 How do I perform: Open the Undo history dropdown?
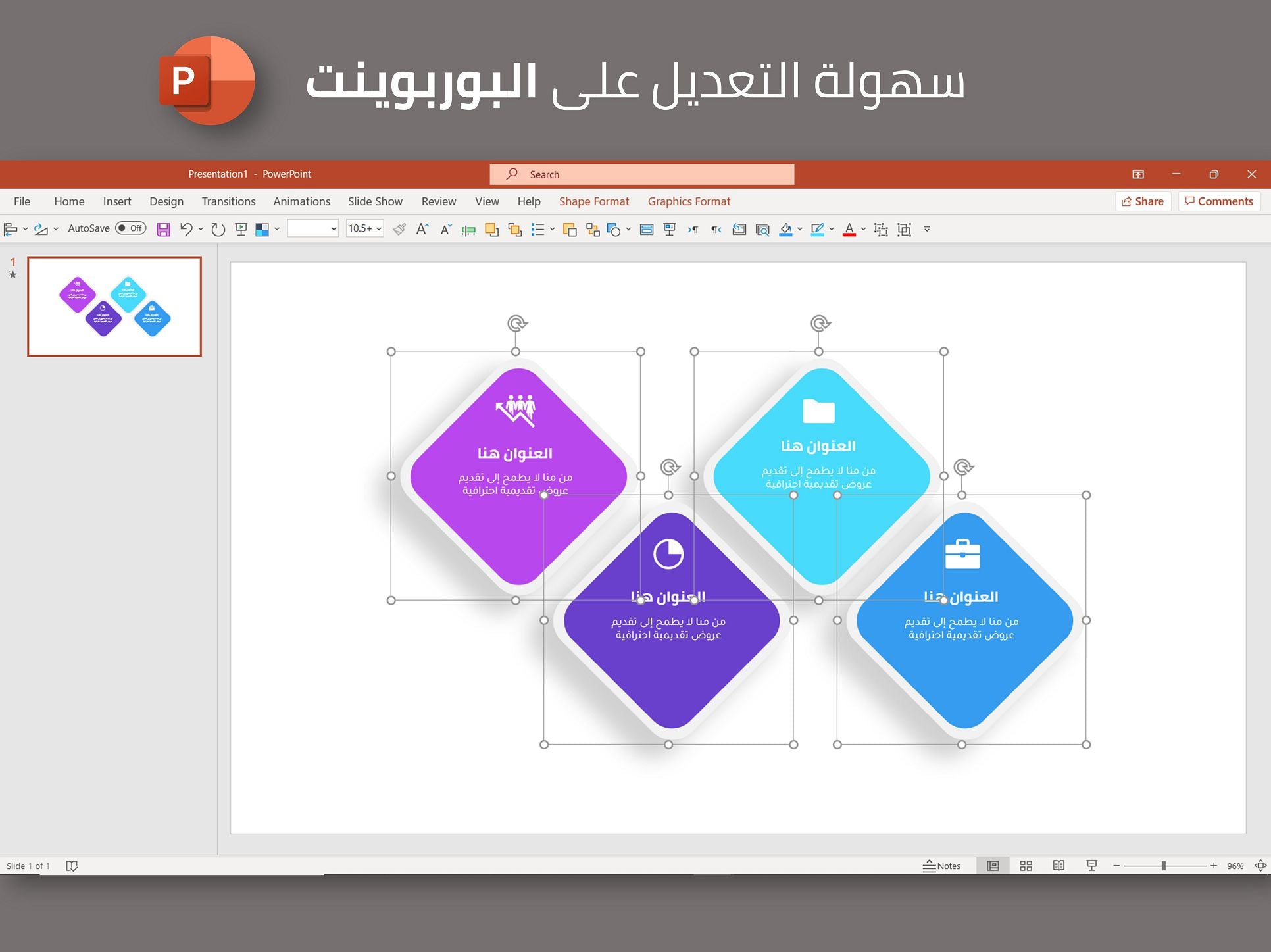click(x=201, y=229)
